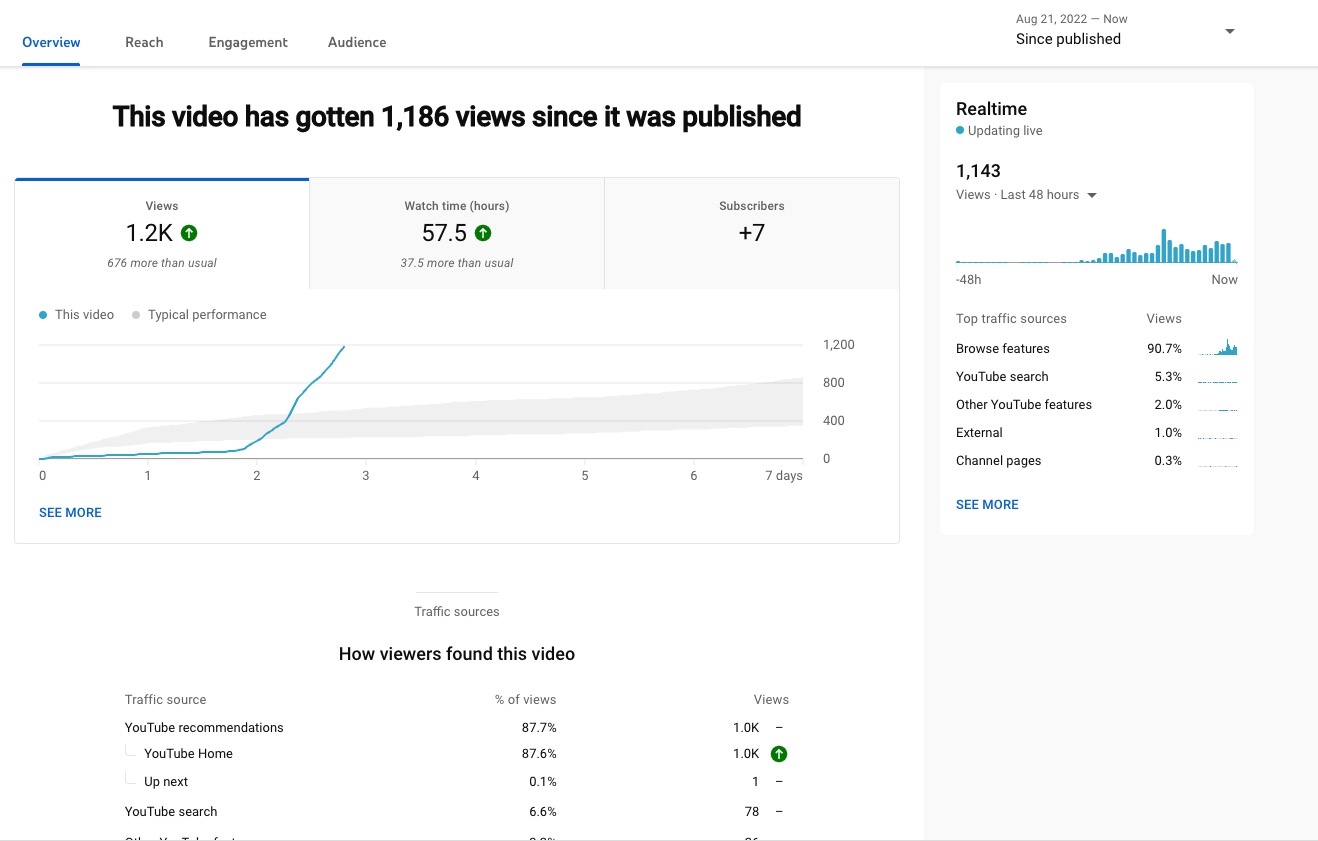Open the 'Since published' date range dropdown
The image size is (1318, 841).
pyautogui.click(x=1229, y=31)
